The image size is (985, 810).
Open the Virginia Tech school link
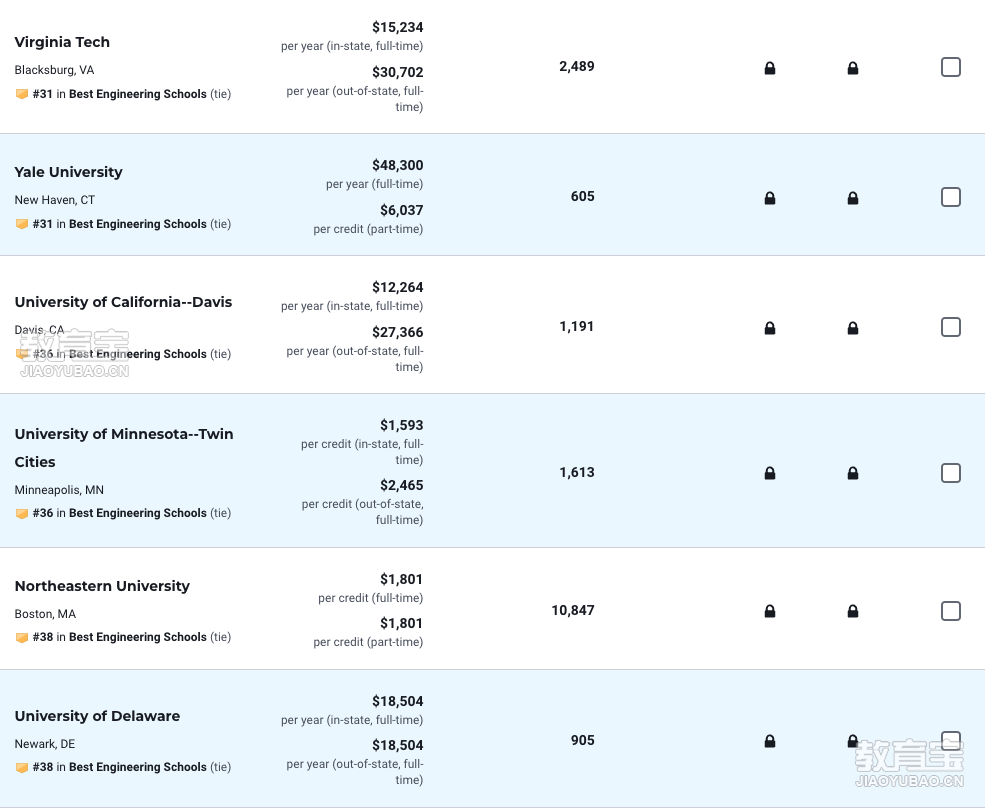tap(62, 42)
